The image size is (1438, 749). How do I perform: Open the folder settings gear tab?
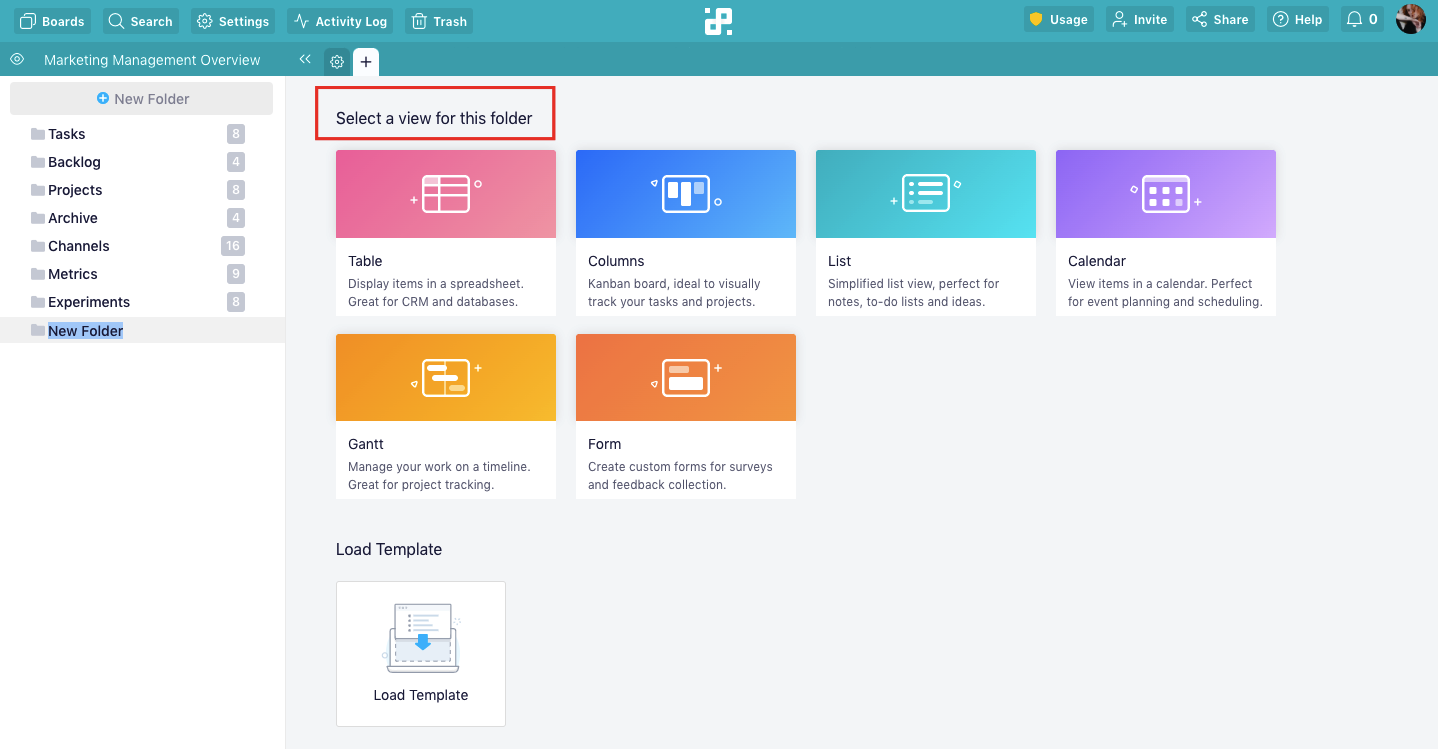(337, 62)
